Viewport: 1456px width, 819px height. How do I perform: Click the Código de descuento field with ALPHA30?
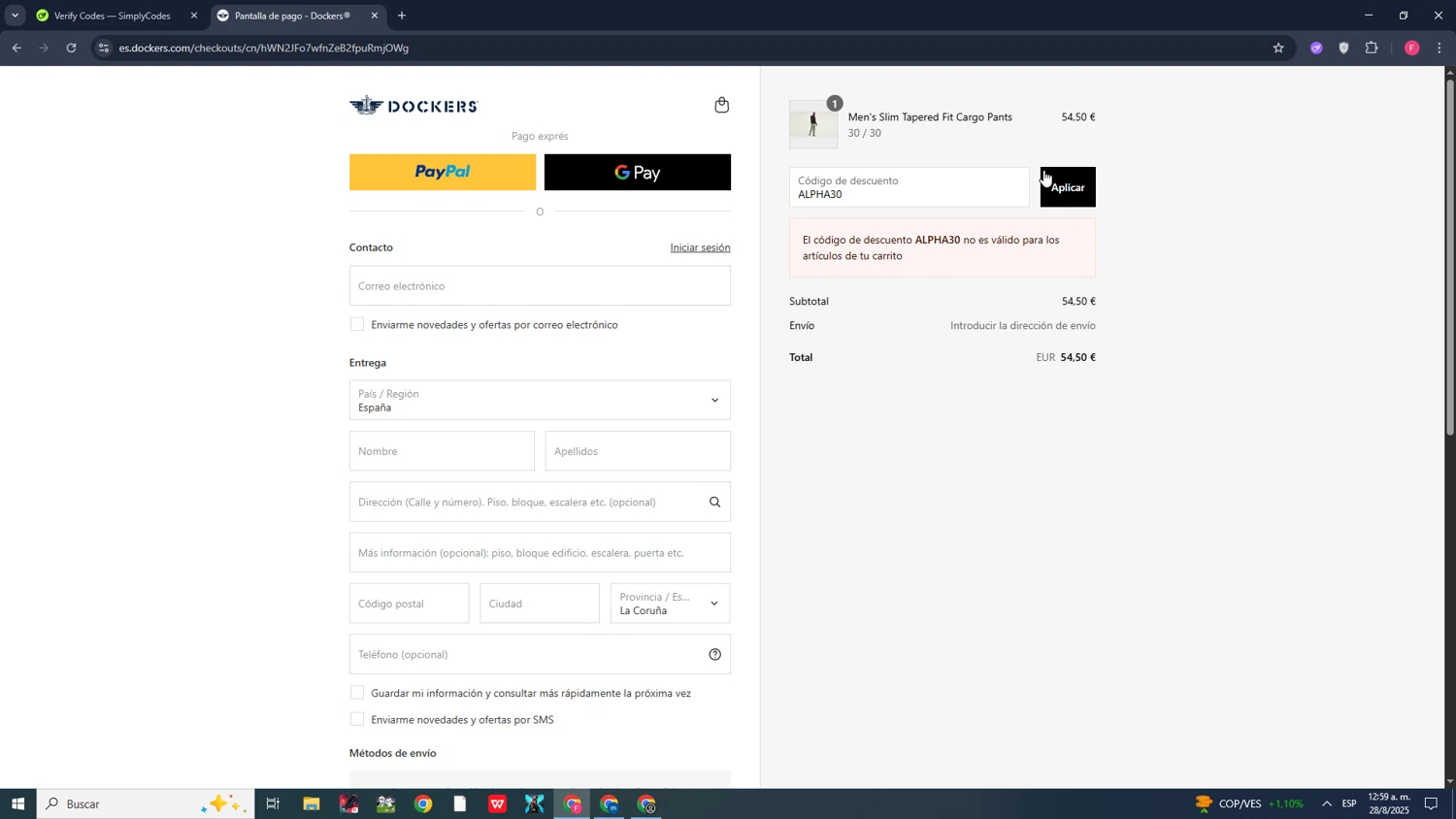(909, 187)
